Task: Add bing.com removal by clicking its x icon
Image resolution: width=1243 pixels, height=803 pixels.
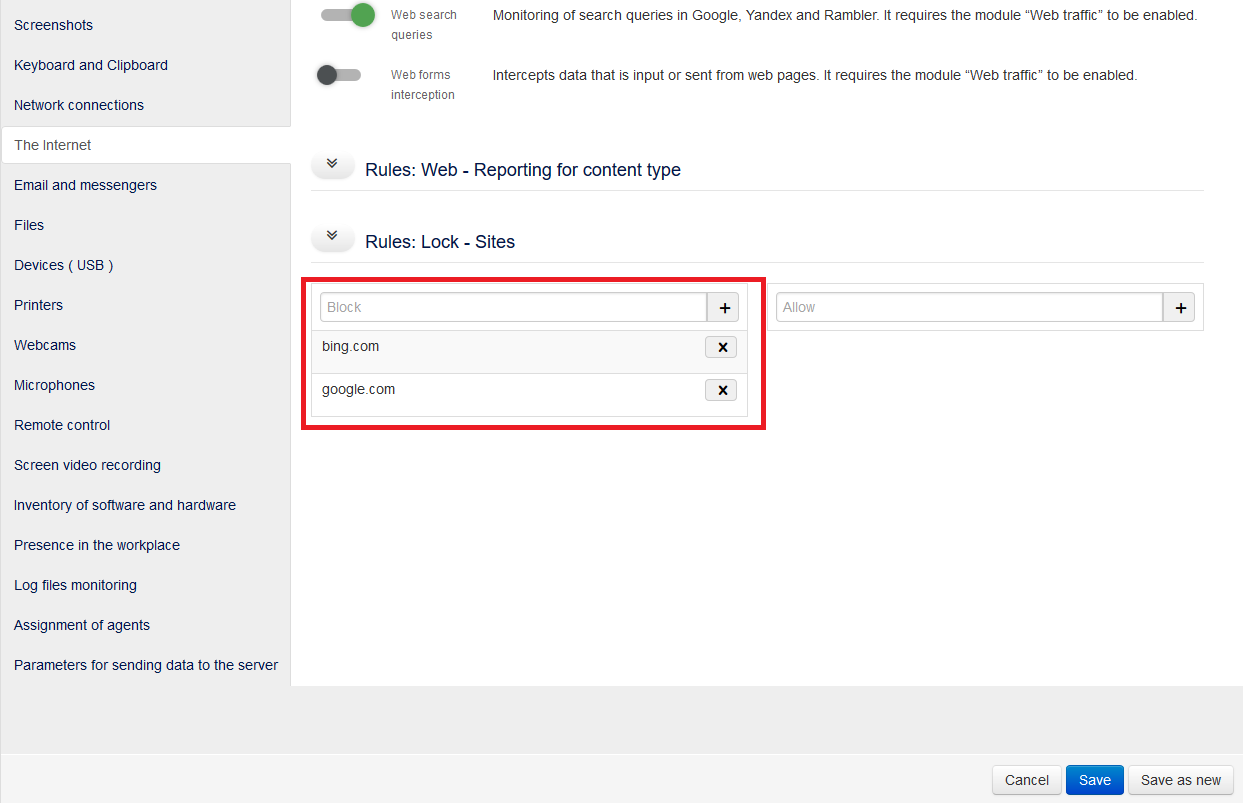Action: [721, 347]
